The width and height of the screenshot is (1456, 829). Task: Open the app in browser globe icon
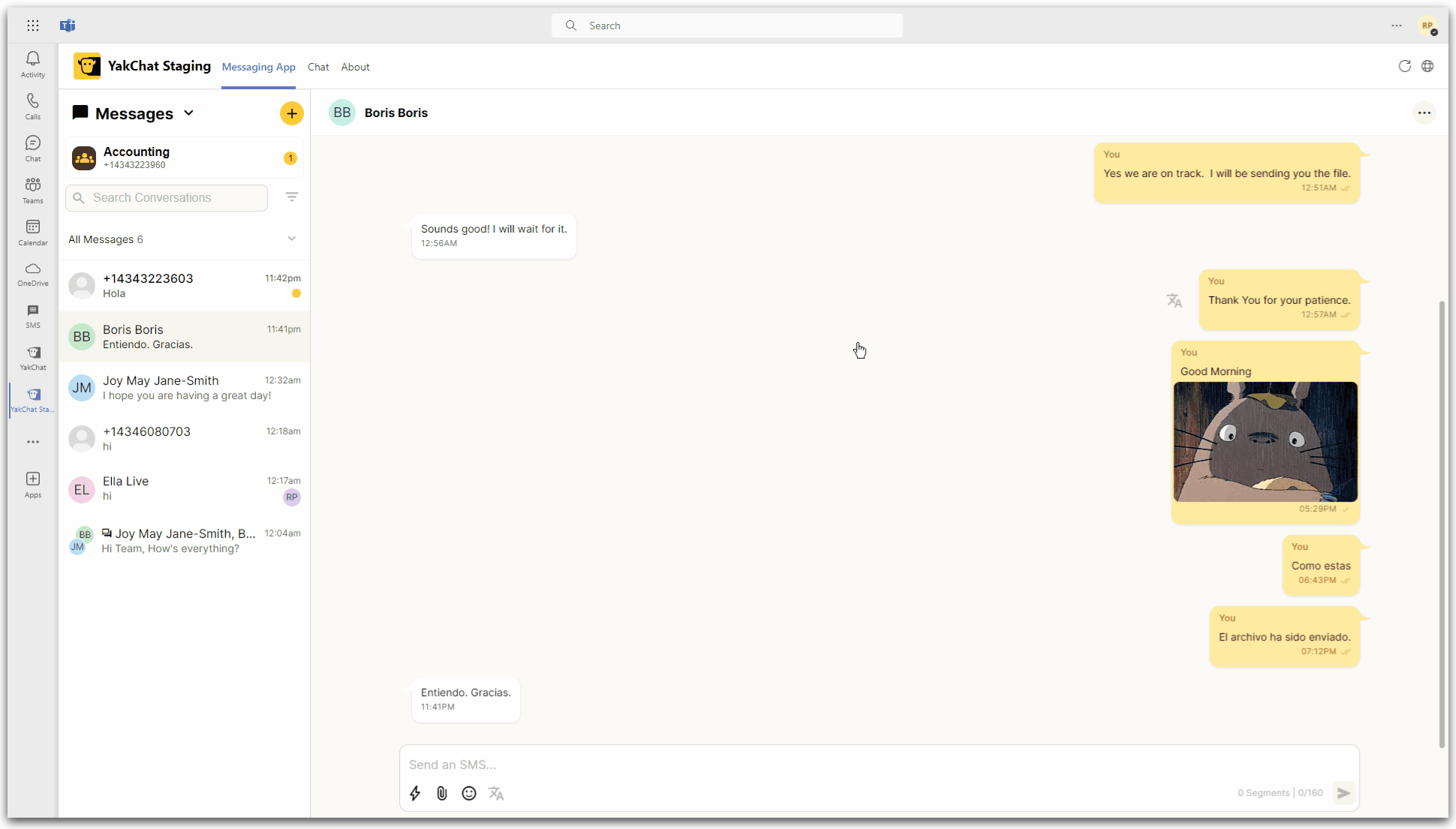[x=1427, y=66]
